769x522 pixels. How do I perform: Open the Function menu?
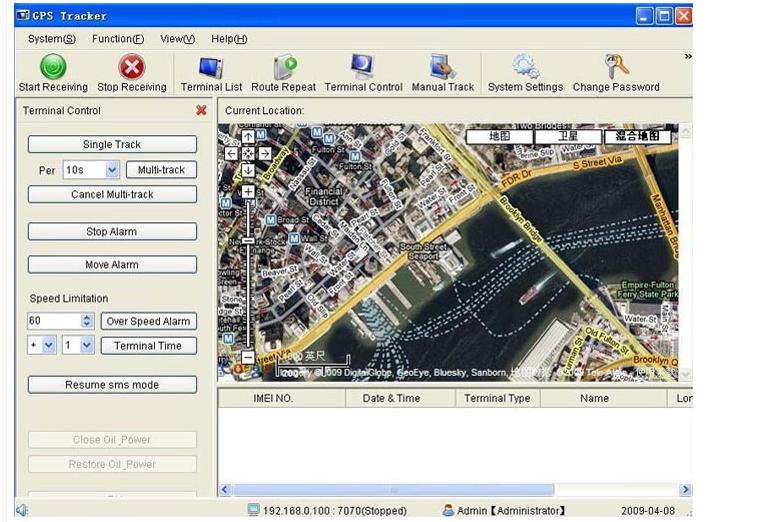tap(117, 39)
